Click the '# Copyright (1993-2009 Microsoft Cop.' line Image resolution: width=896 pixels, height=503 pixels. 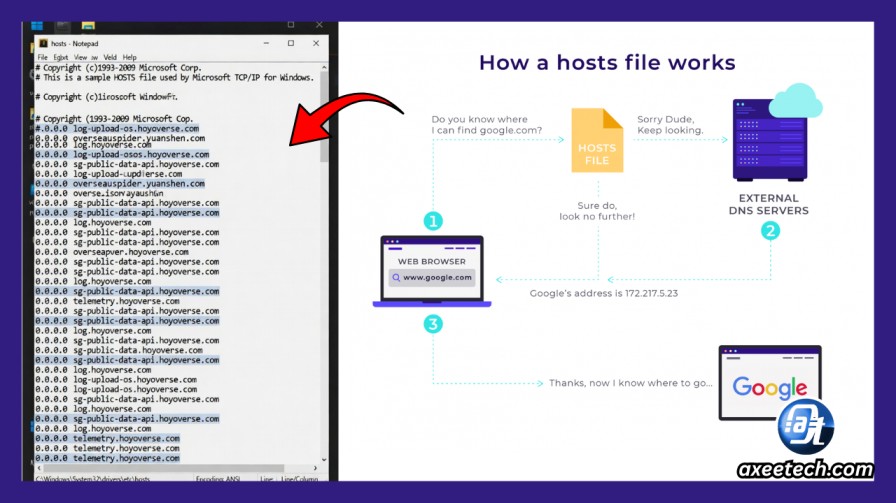(114, 118)
